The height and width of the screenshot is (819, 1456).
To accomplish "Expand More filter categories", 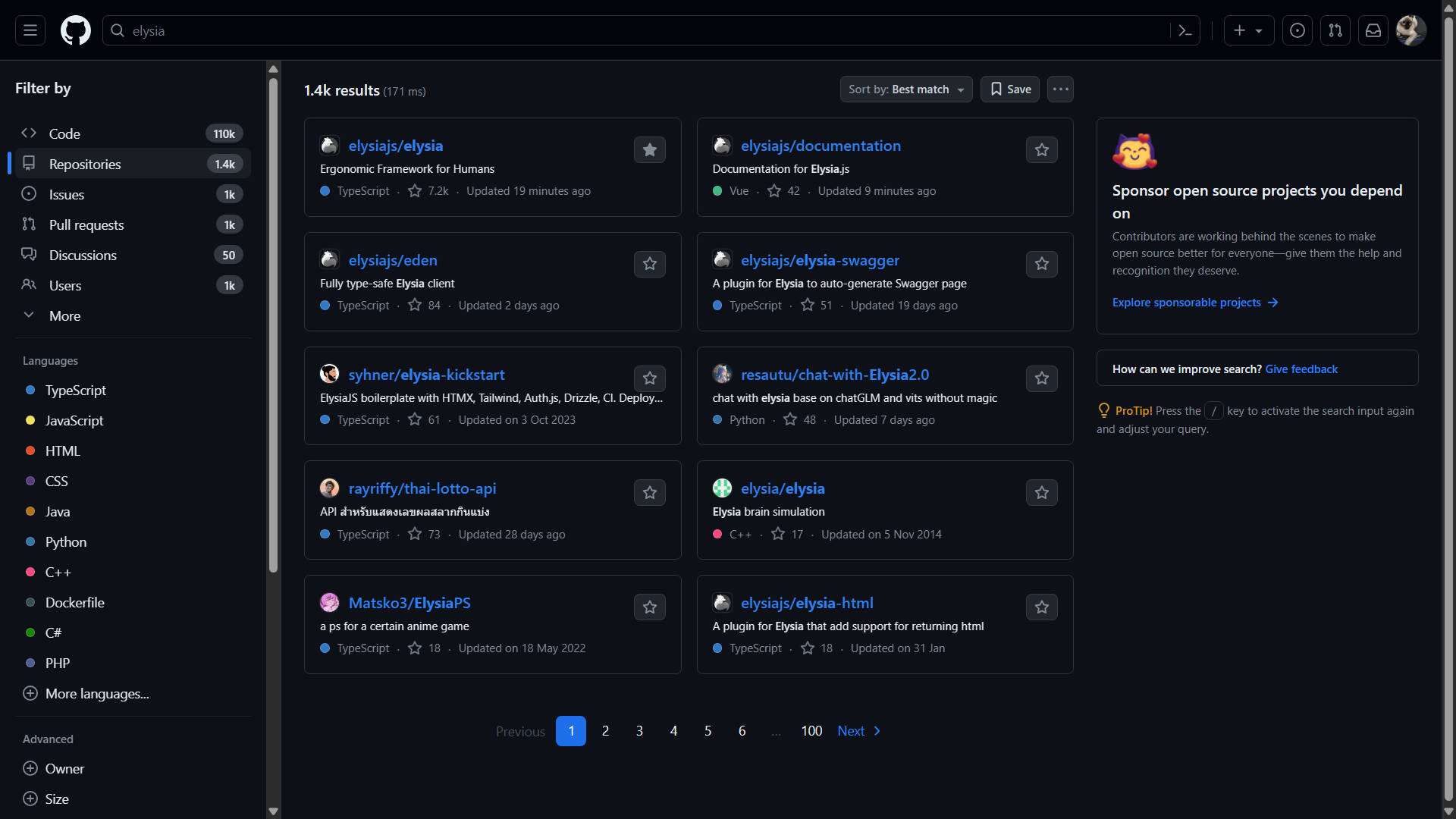I will pyautogui.click(x=64, y=316).
